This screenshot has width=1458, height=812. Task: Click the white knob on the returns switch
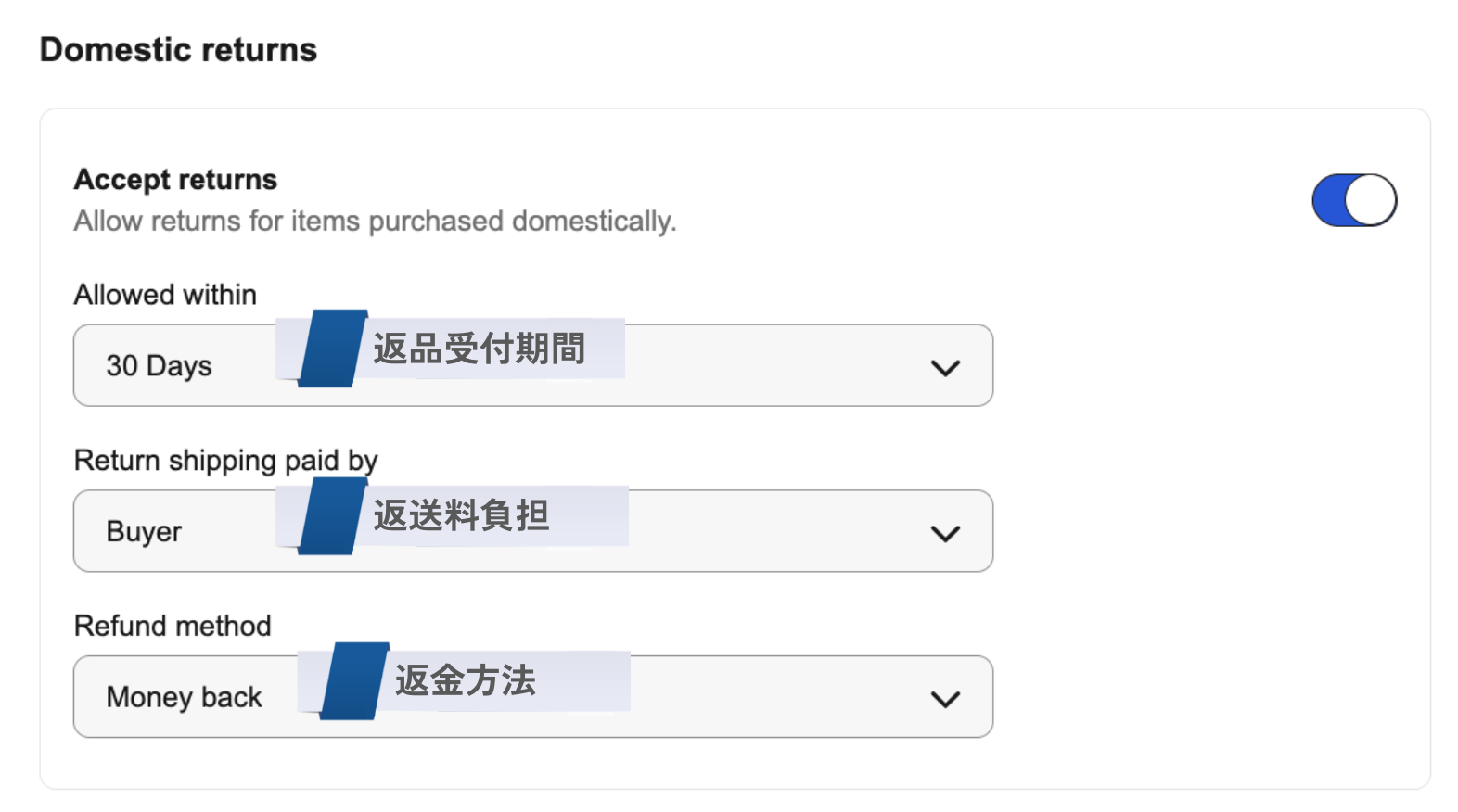pos(1371,200)
